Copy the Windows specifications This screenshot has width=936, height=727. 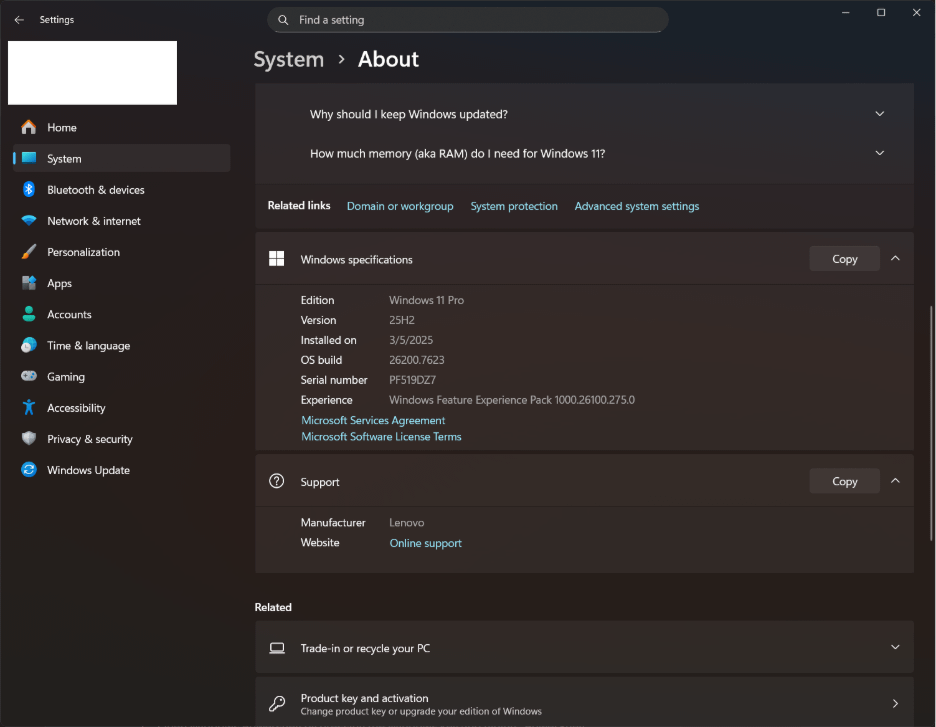(x=844, y=258)
